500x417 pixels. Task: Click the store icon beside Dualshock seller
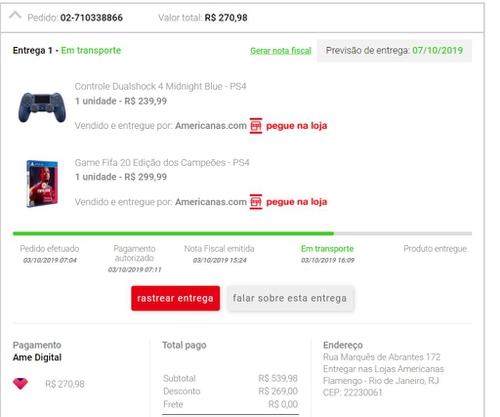(x=256, y=126)
